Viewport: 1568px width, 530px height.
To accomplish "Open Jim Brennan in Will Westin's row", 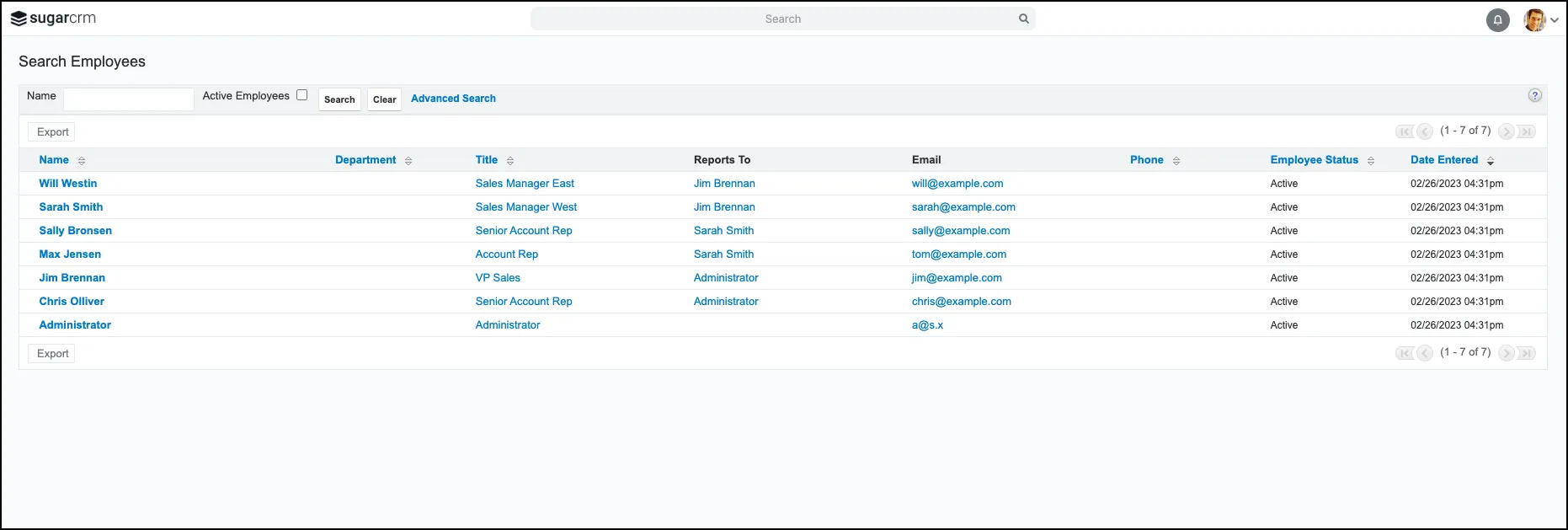I will tap(724, 184).
